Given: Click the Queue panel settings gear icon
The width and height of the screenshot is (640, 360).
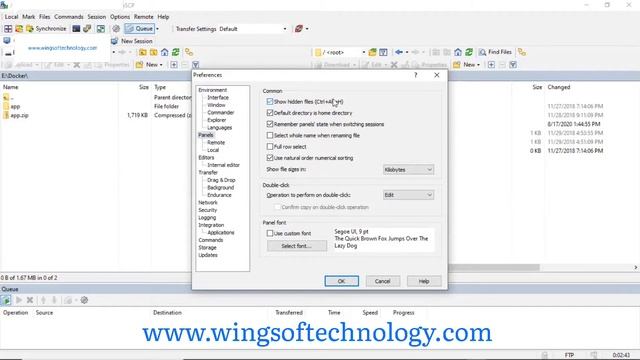Looking at the screenshot, I should [84, 300].
